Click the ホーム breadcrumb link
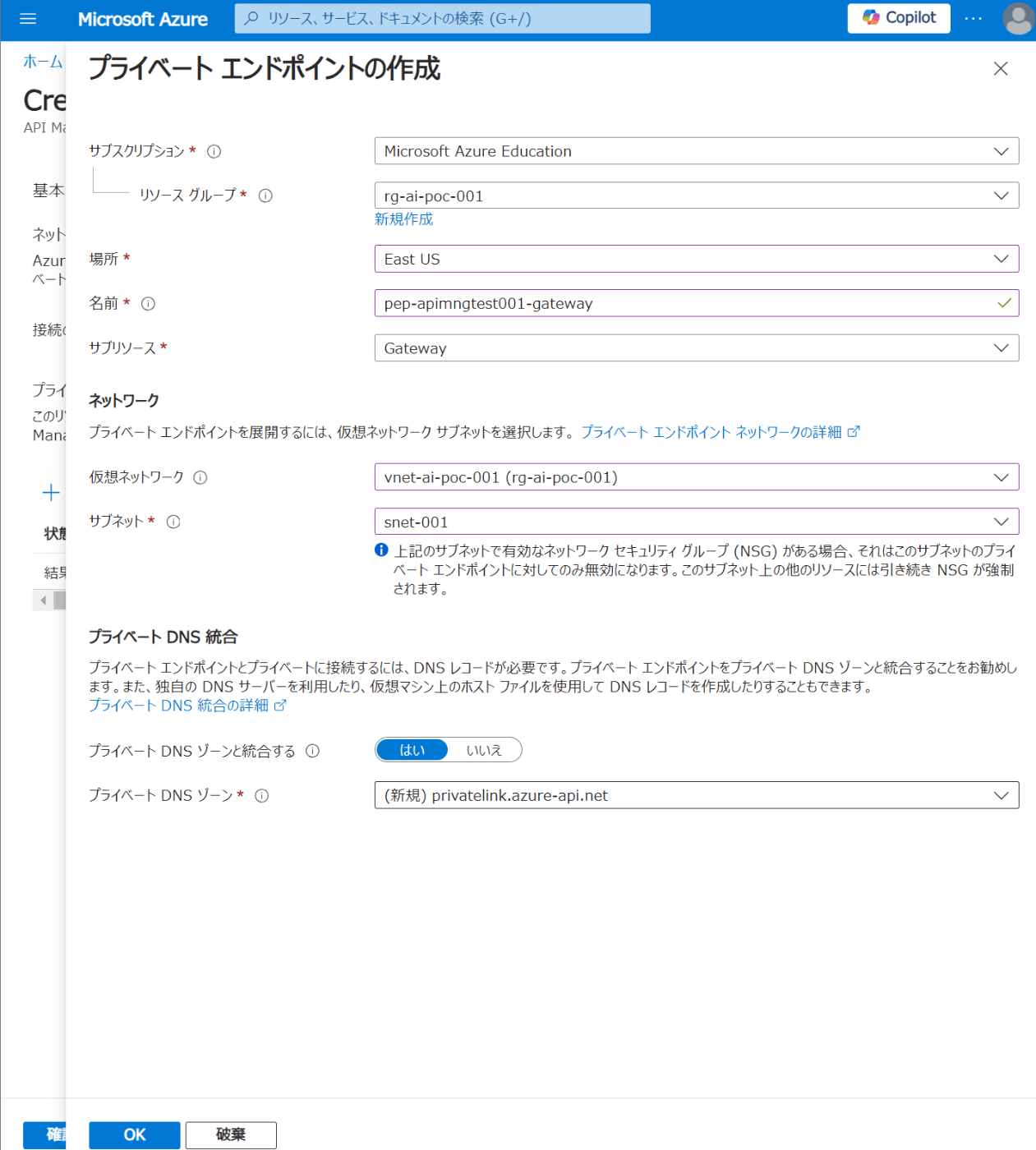The height and width of the screenshot is (1150, 1036). click(x=42, y=61)
